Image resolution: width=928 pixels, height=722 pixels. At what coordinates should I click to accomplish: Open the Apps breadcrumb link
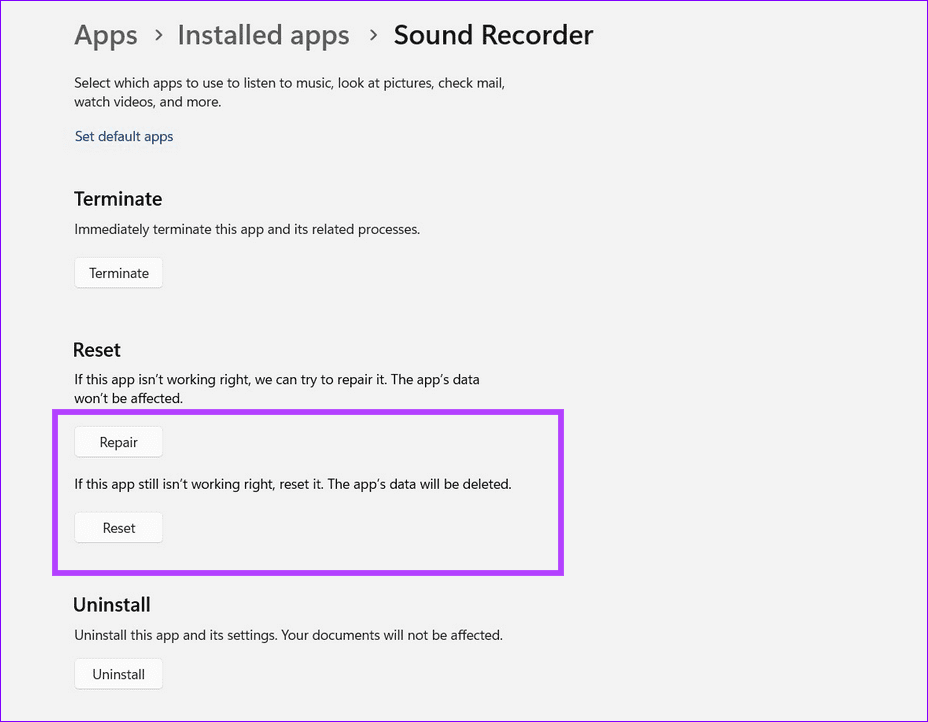105,35
